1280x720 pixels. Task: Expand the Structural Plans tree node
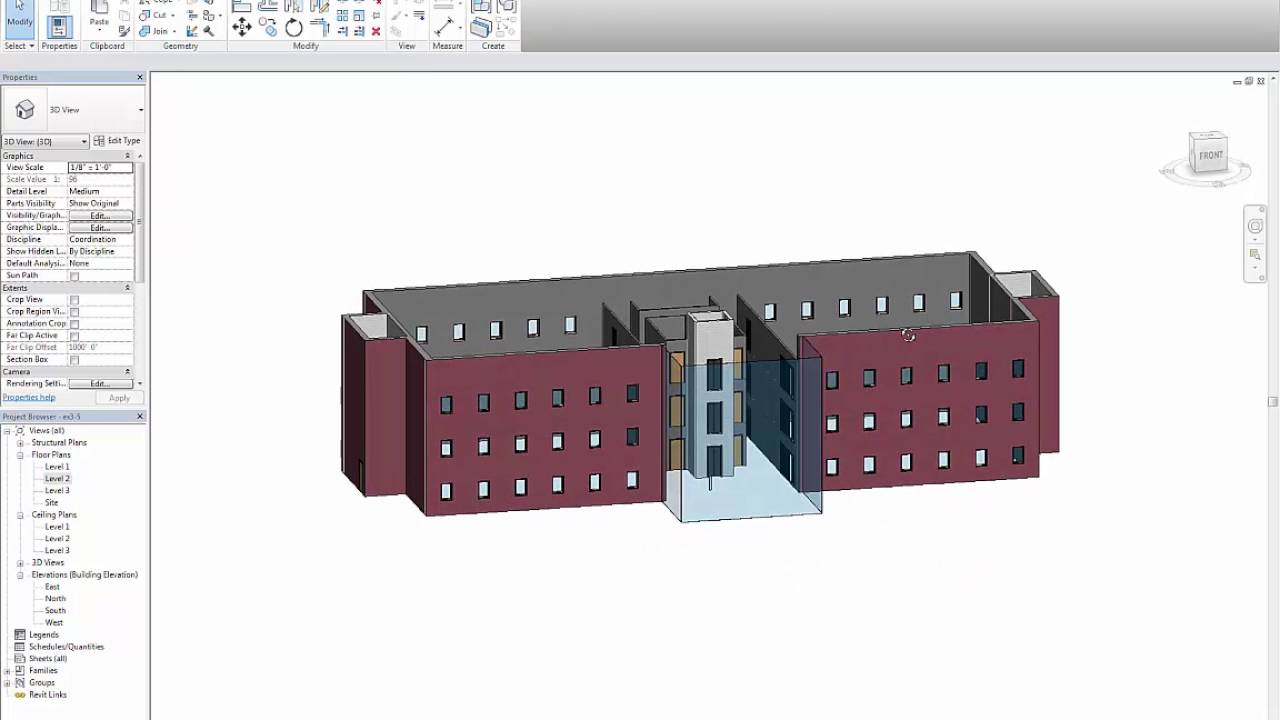click(x=20, y=443)
